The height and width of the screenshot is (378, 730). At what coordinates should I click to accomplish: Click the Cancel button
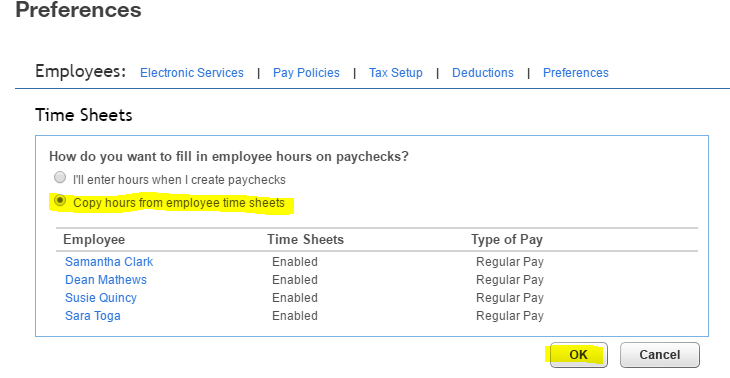click(660, 355)
